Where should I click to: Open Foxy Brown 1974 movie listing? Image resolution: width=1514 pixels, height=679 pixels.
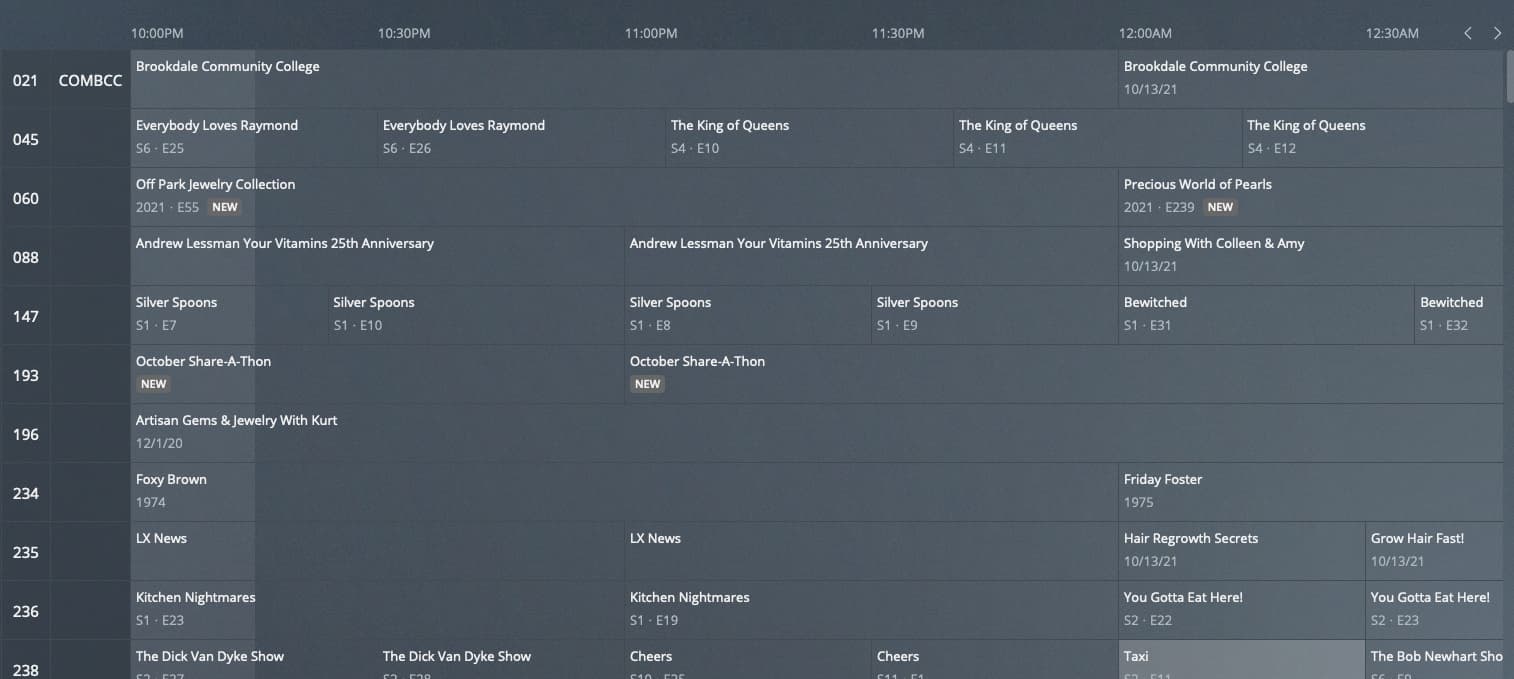[624, 493]
